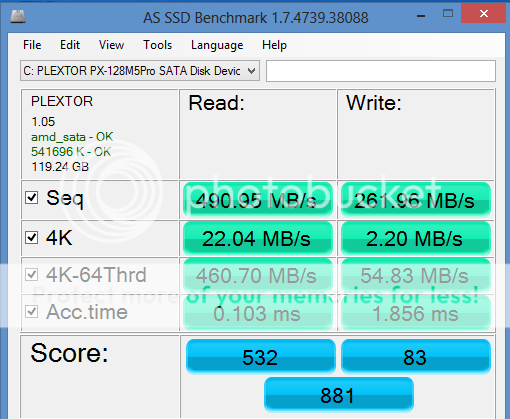Open the View menu
The width and height of the screenshot is (510, 419).
pos(111,45)
